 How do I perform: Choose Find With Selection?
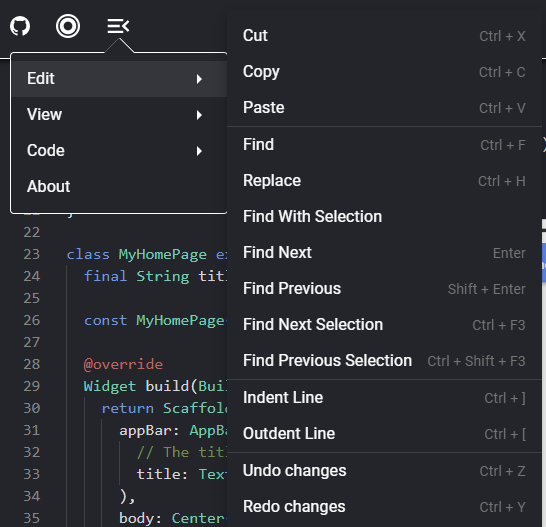(x=384, y=217)
